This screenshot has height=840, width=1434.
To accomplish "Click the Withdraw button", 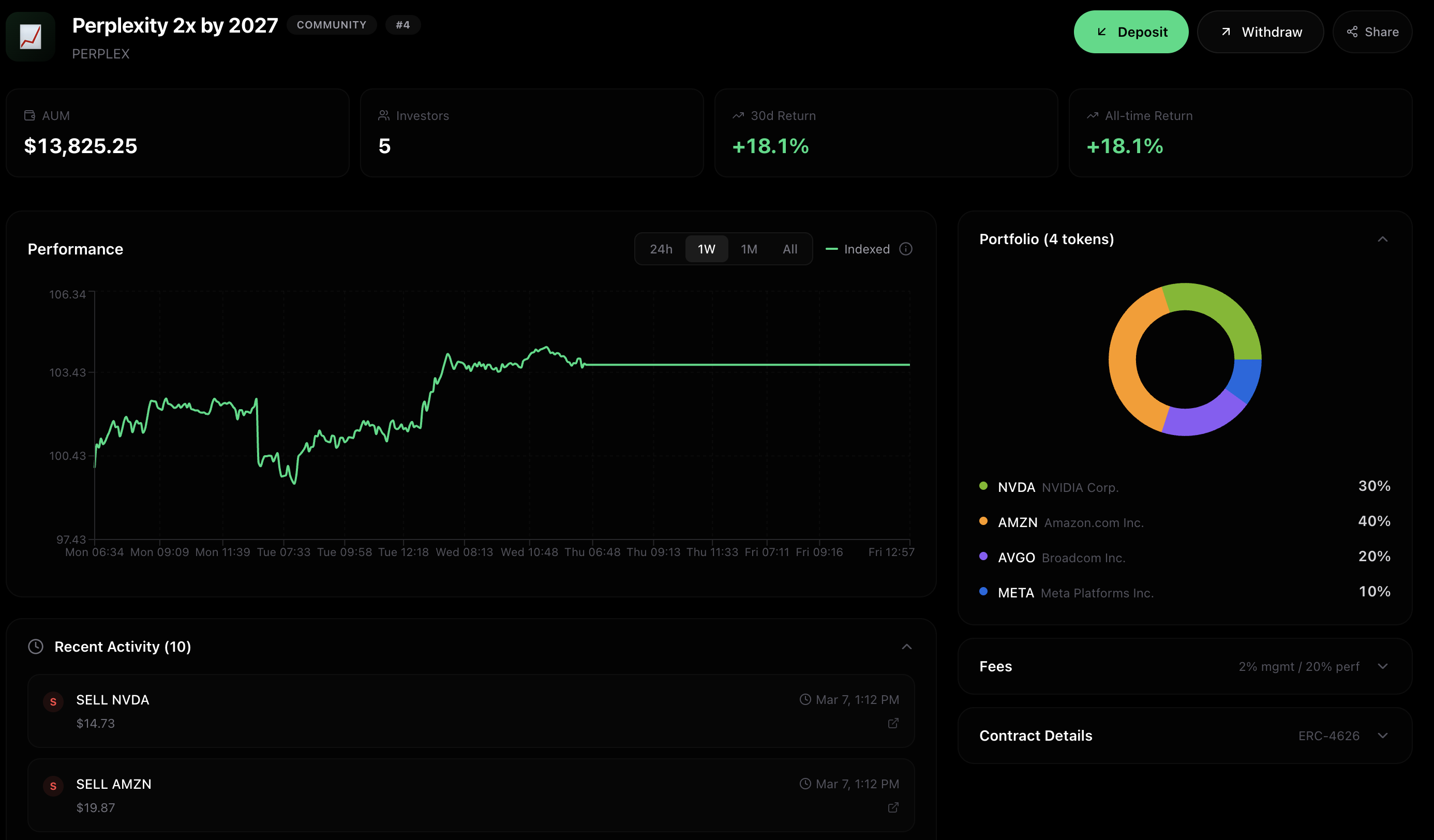I will pos(1260,32).
